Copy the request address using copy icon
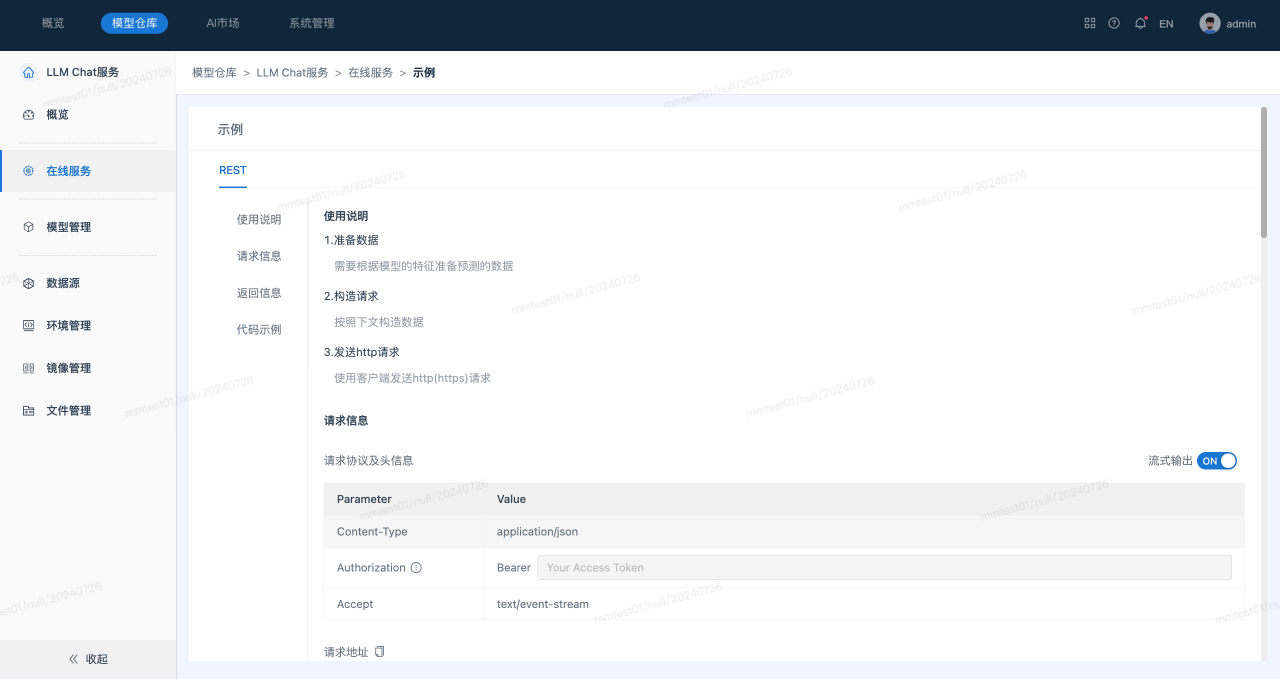Image resolution: width=1280 pixels, height=679 pixels. tap(379, 652)
